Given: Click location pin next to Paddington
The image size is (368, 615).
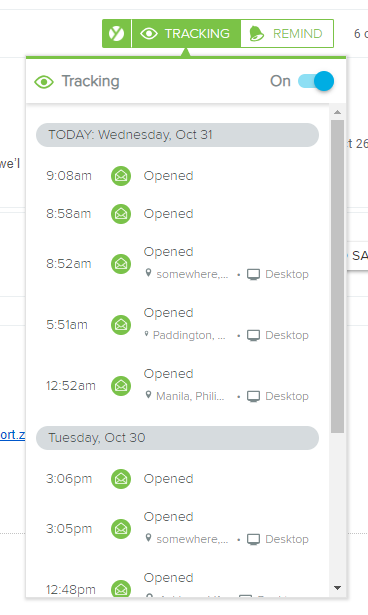Looking at the screenshot, I should (x=146, y=334).
